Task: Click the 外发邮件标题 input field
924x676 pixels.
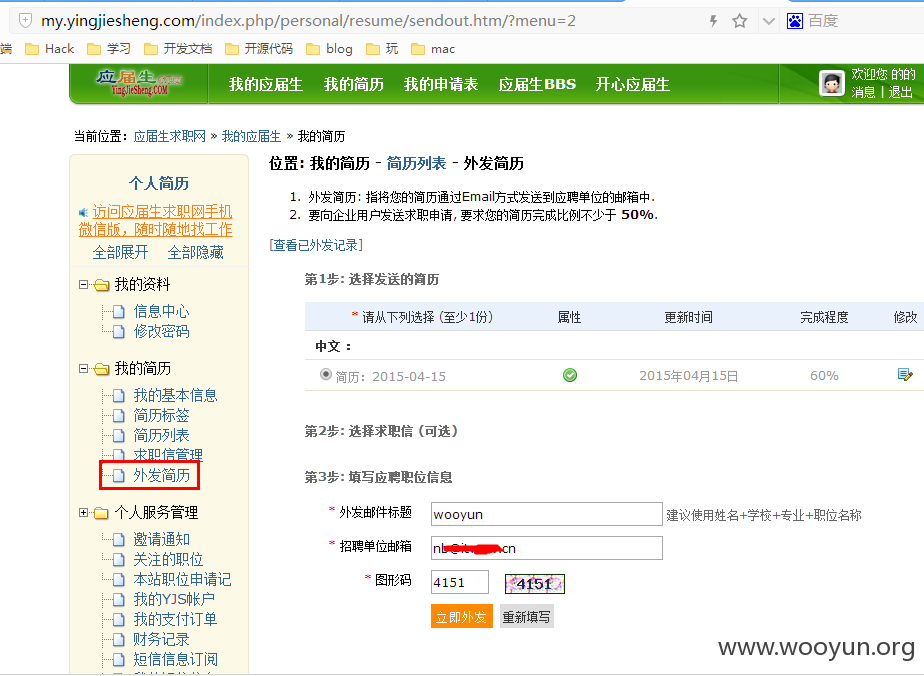Action: click(547, 514)
